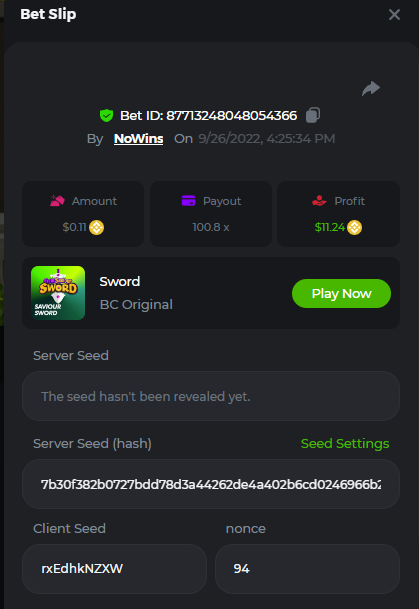Click the 100.8 x payout value
The width and height of the screenshot is (419, 609).
click(x=211, y=227)
